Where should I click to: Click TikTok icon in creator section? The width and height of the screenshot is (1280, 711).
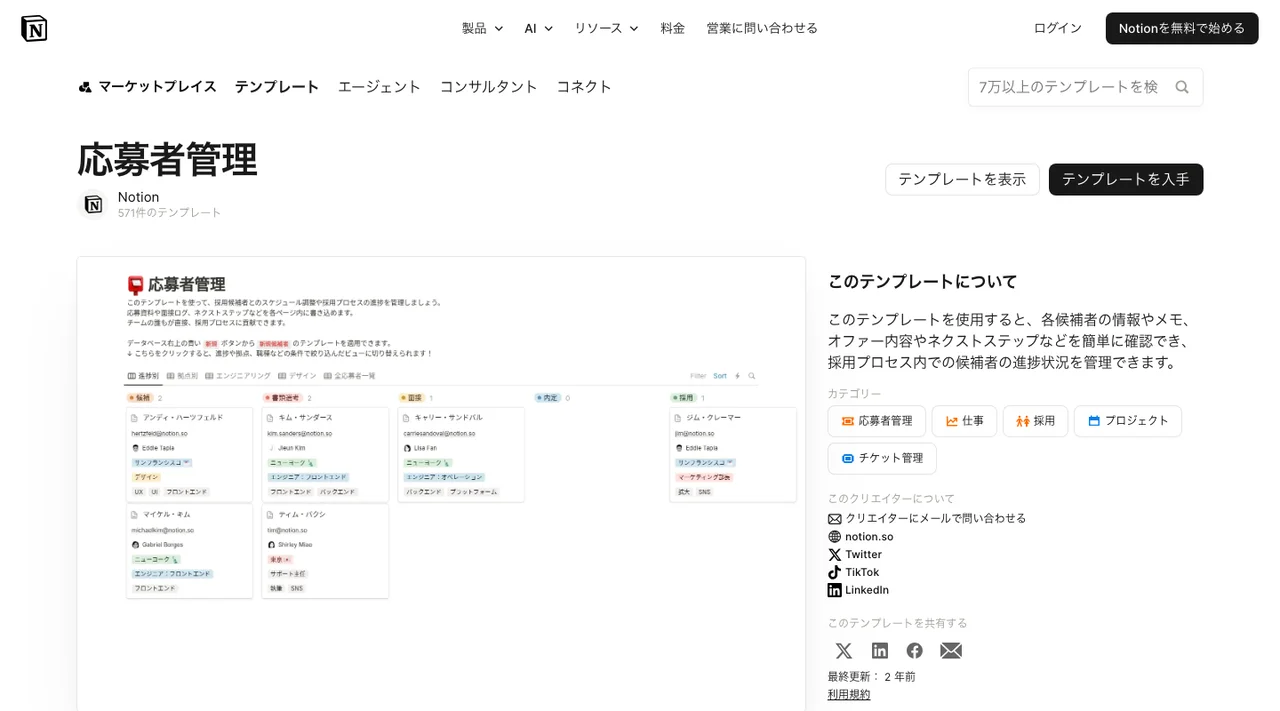835,572
